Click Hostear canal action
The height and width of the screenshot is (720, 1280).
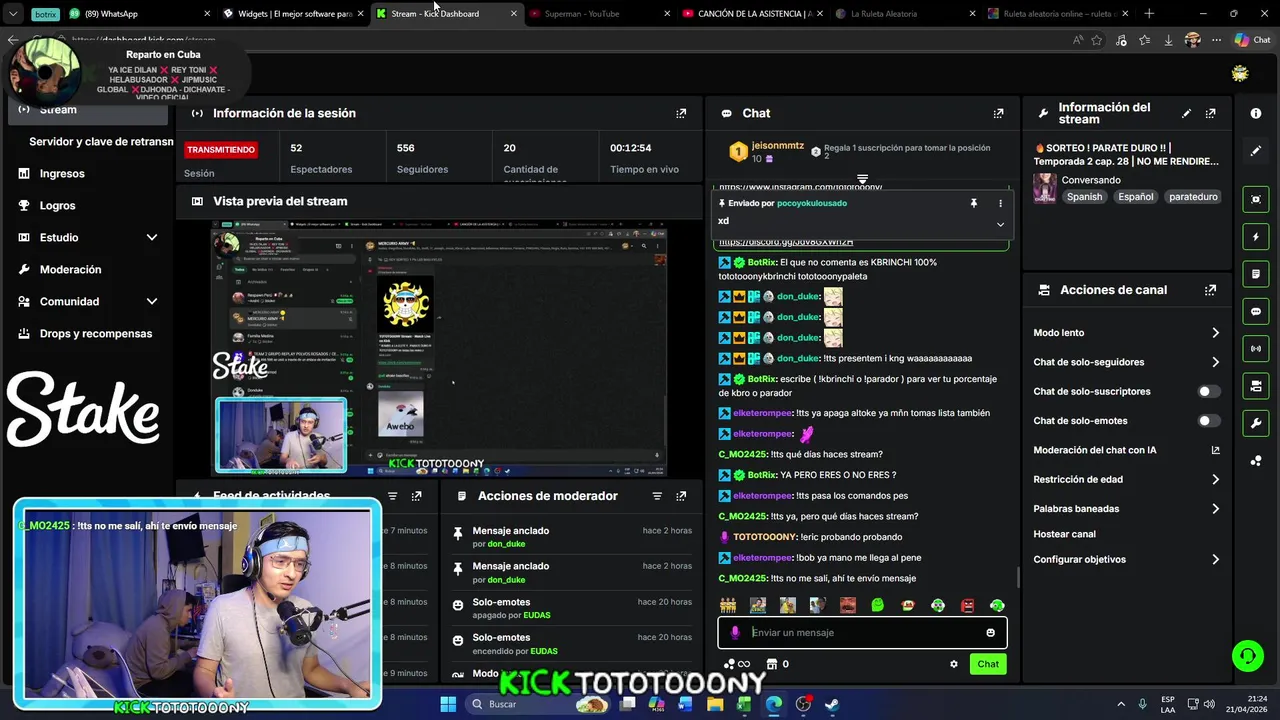1064,534
